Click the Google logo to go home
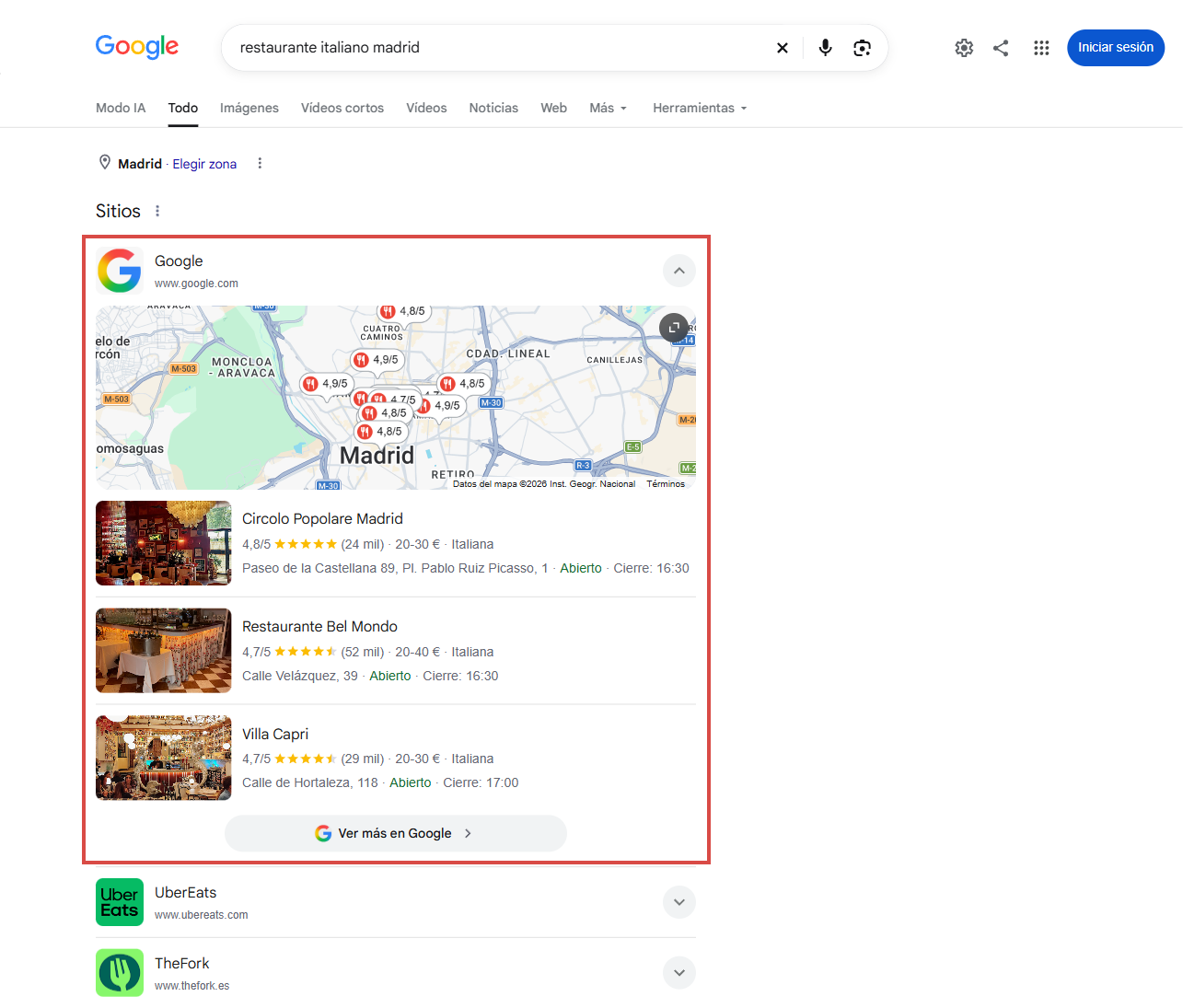This screenshot has height=1008, width=1183. pyautogui.click(x=137, y=47)
